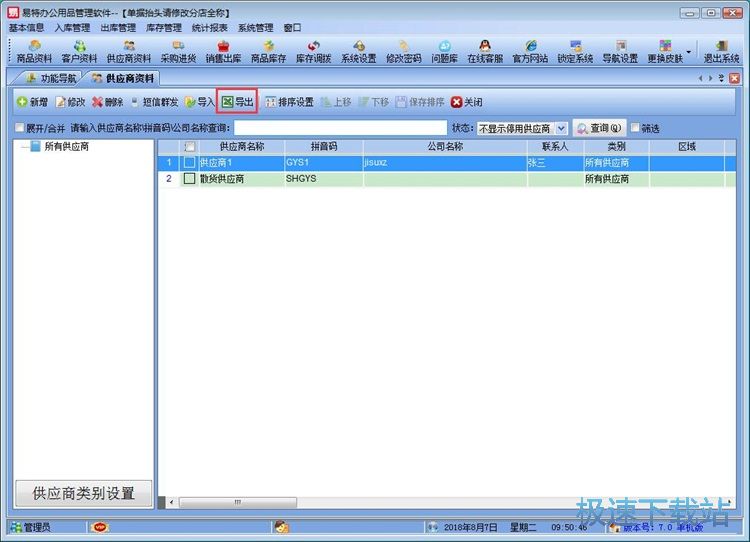
Task: Click supplier search input field
Action: 340,128
